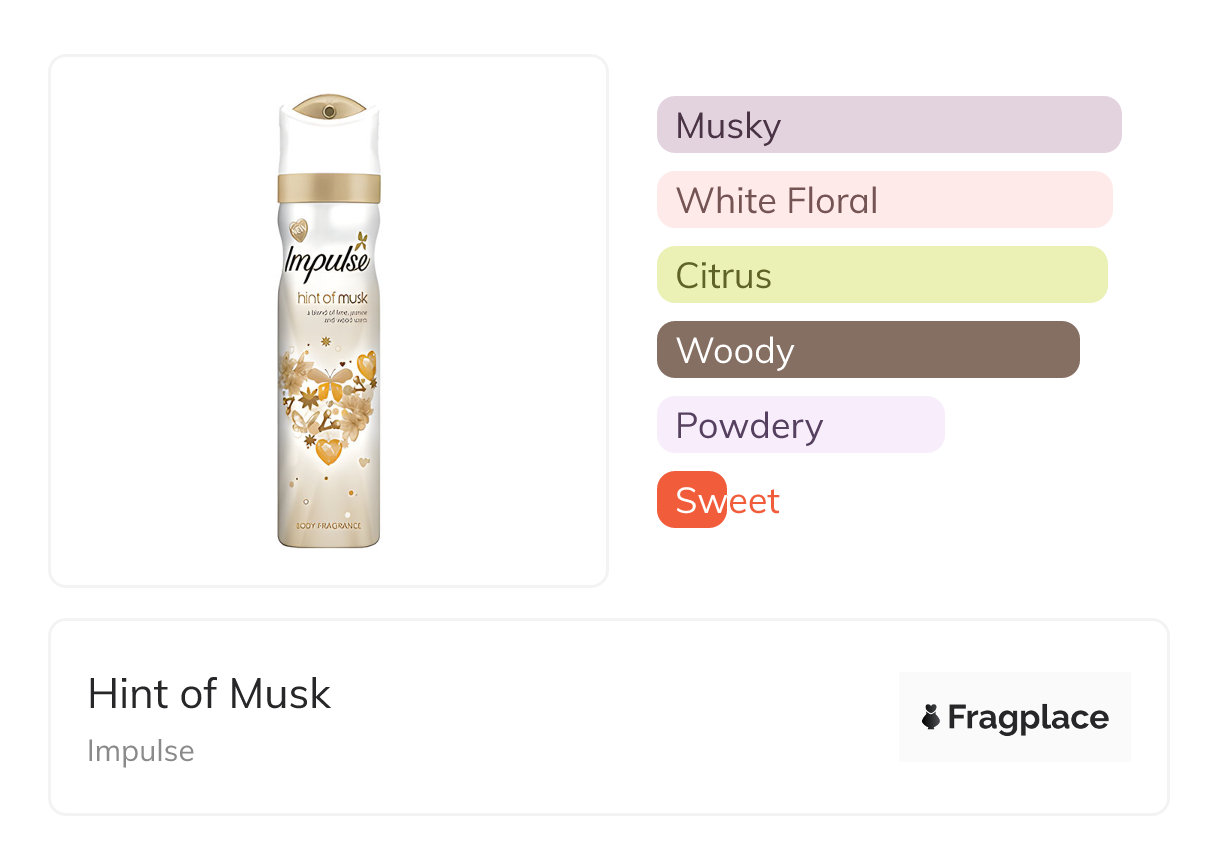The height and width of the screenshot is (864, 1218).
Task: Select the Powdery accord bar
Action: point(800,425)
